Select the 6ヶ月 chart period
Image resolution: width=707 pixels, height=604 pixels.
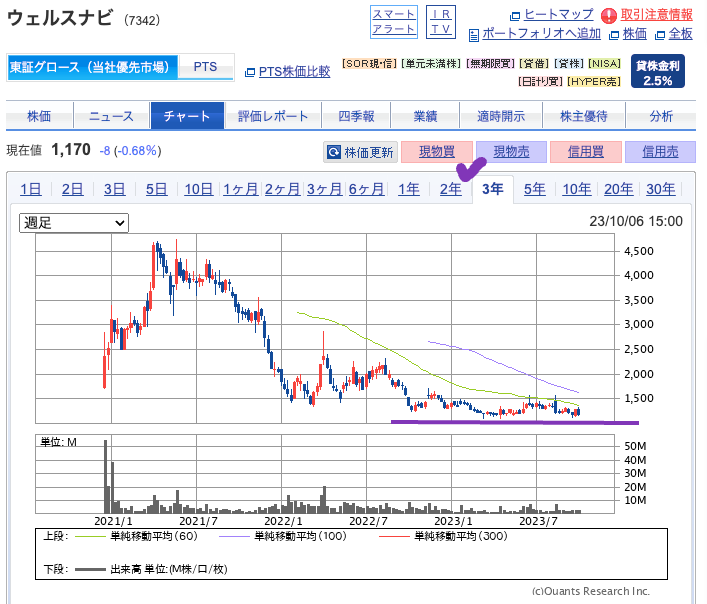[x=367, y=189]
